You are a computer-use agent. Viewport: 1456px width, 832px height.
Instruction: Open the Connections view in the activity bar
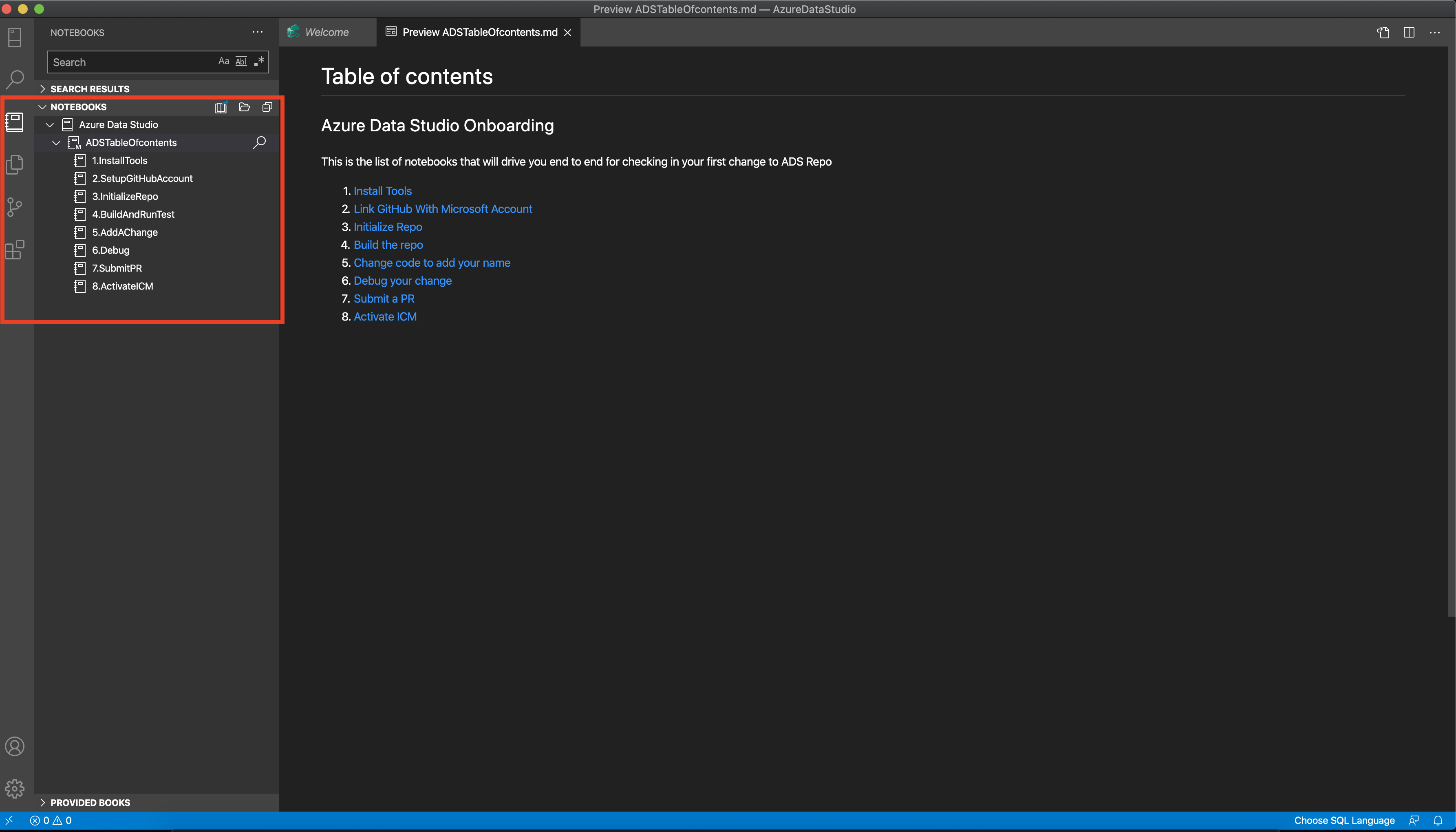(14, 37)
